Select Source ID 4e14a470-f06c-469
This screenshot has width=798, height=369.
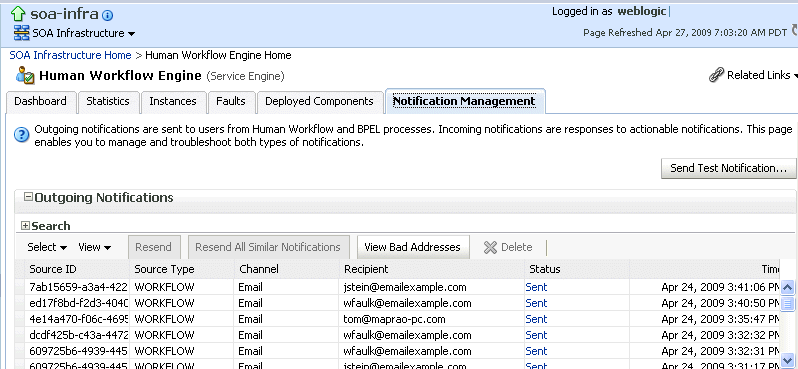(78, 319)
